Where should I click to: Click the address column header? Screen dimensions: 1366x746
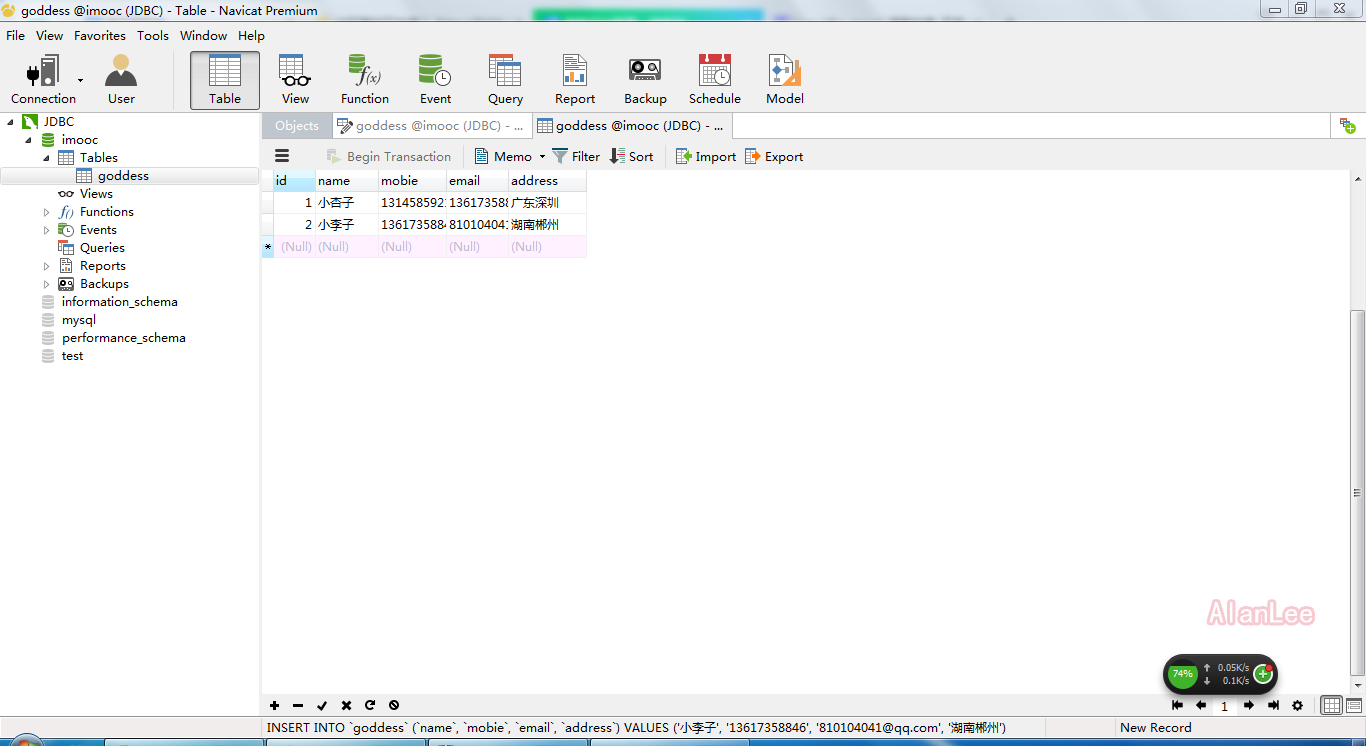click(547, 181)
